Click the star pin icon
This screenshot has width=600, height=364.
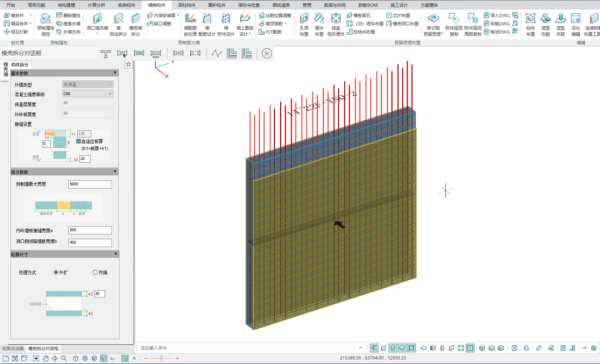tap(129, 64)
